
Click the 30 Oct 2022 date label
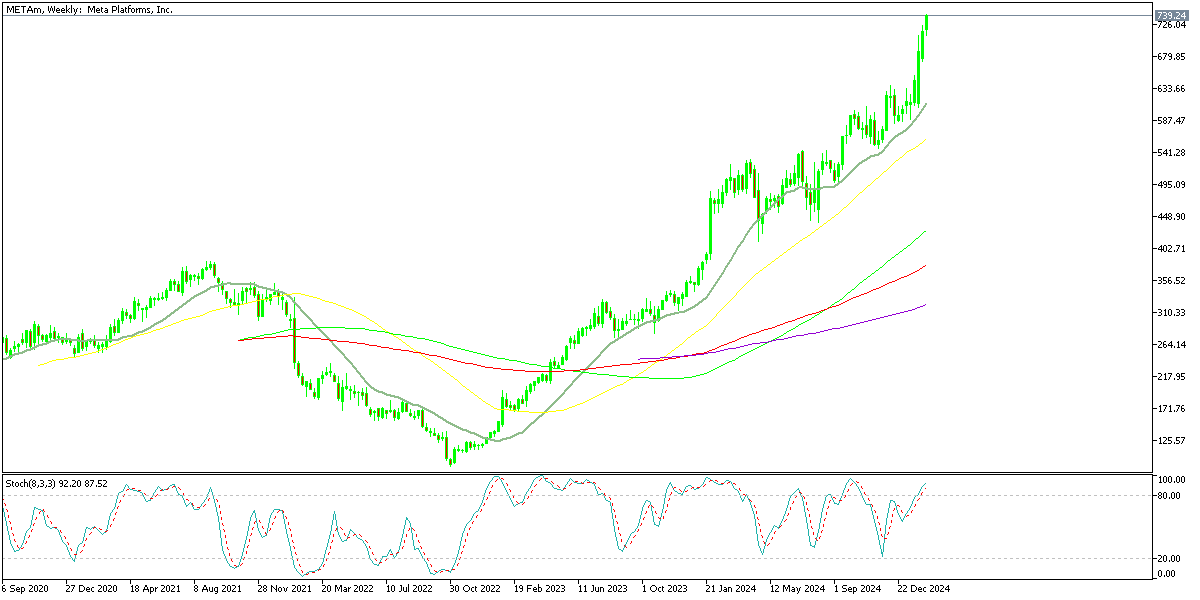point(476,589)
